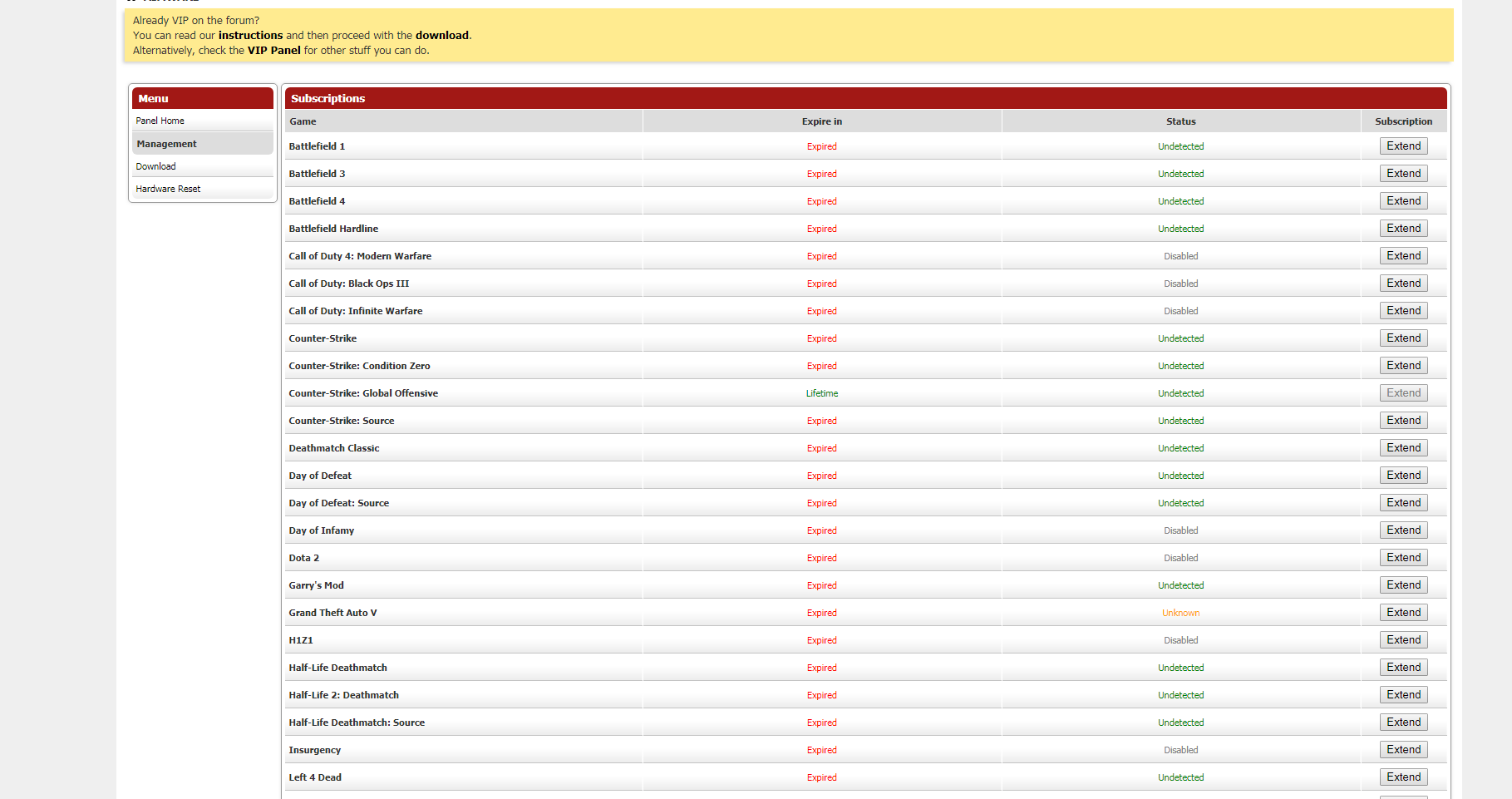Screen dimensions: 1512x799
Task: Click Extend for Counter-Strike: Global Offensive
Action: click(1404, 393)
